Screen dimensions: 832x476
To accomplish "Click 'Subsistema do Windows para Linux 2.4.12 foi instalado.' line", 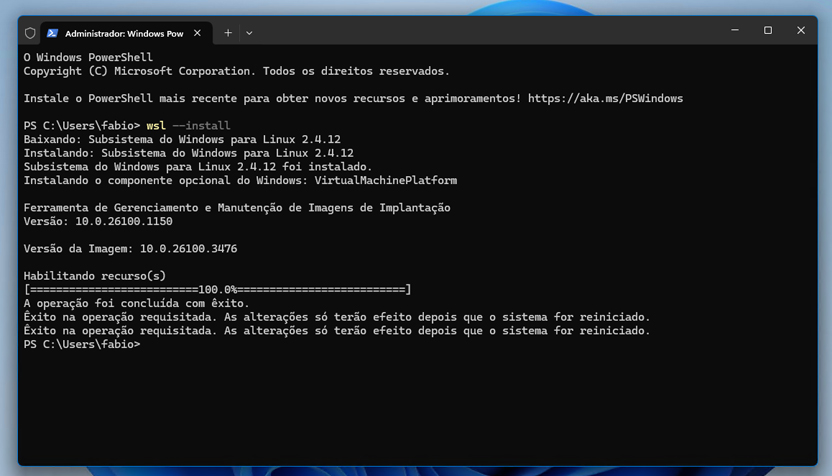I will point(198,167).
